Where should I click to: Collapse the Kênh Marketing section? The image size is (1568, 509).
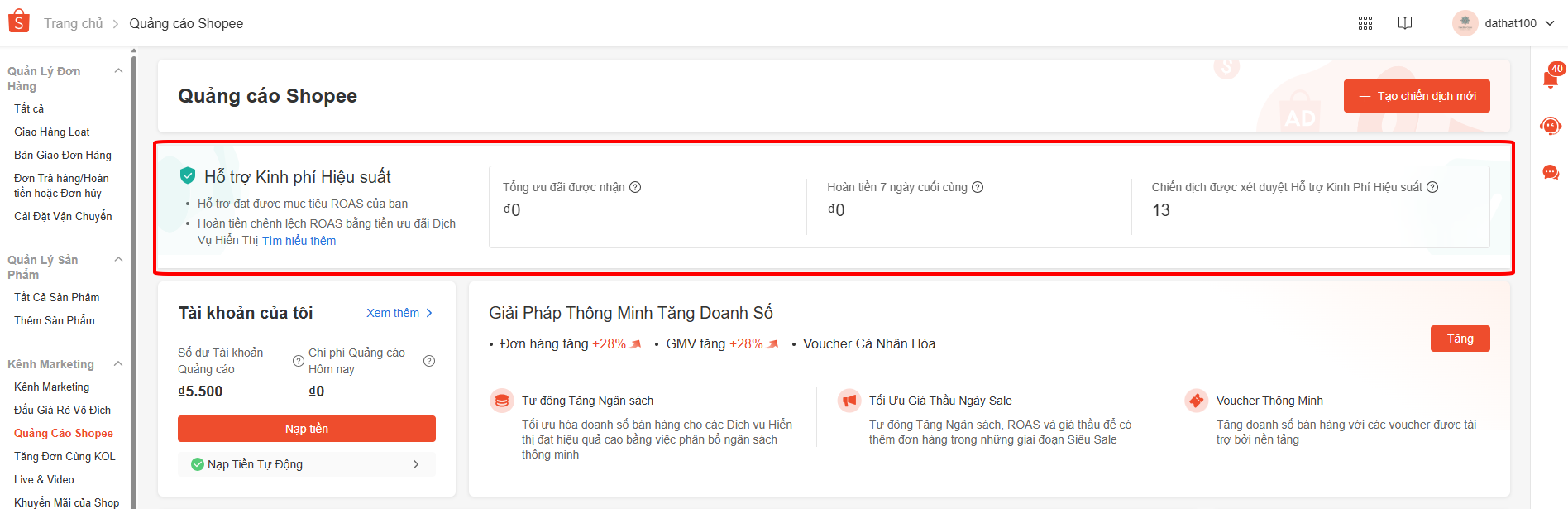(118, 364)
